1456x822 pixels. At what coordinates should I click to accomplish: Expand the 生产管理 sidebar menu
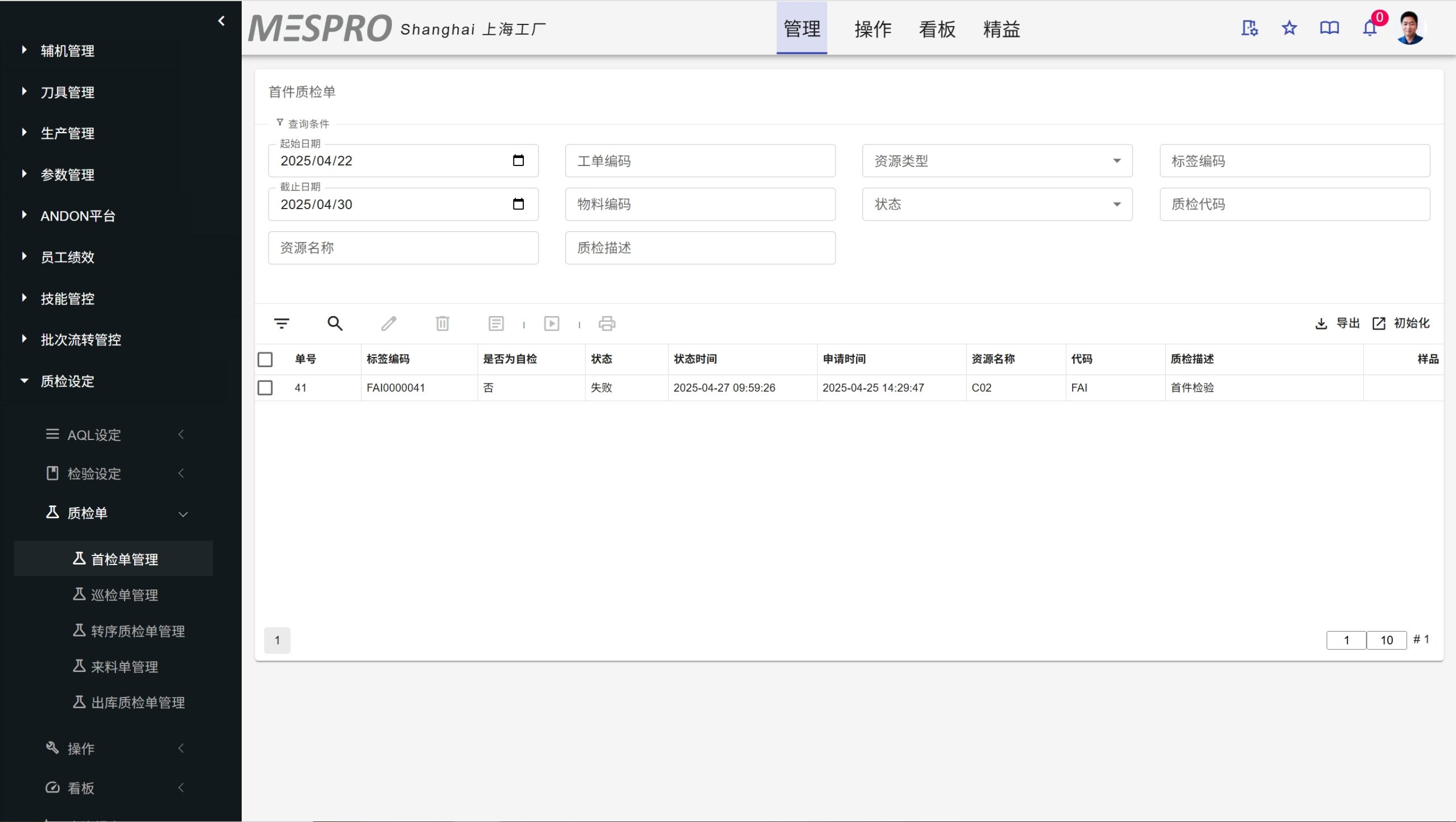67,133
